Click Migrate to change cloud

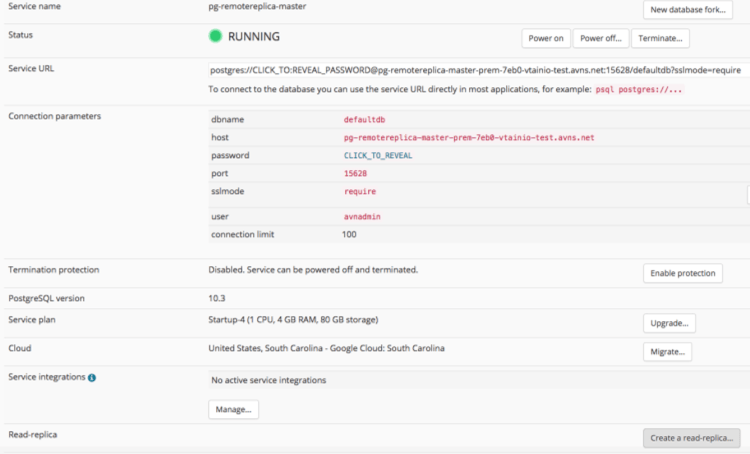point(667,352)
